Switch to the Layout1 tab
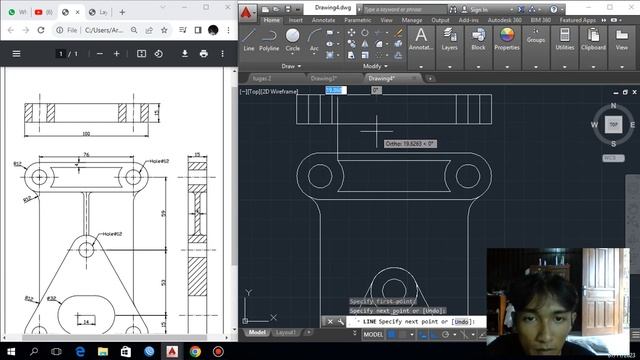The width and height of the screenshot is (640, 360). 285,332
